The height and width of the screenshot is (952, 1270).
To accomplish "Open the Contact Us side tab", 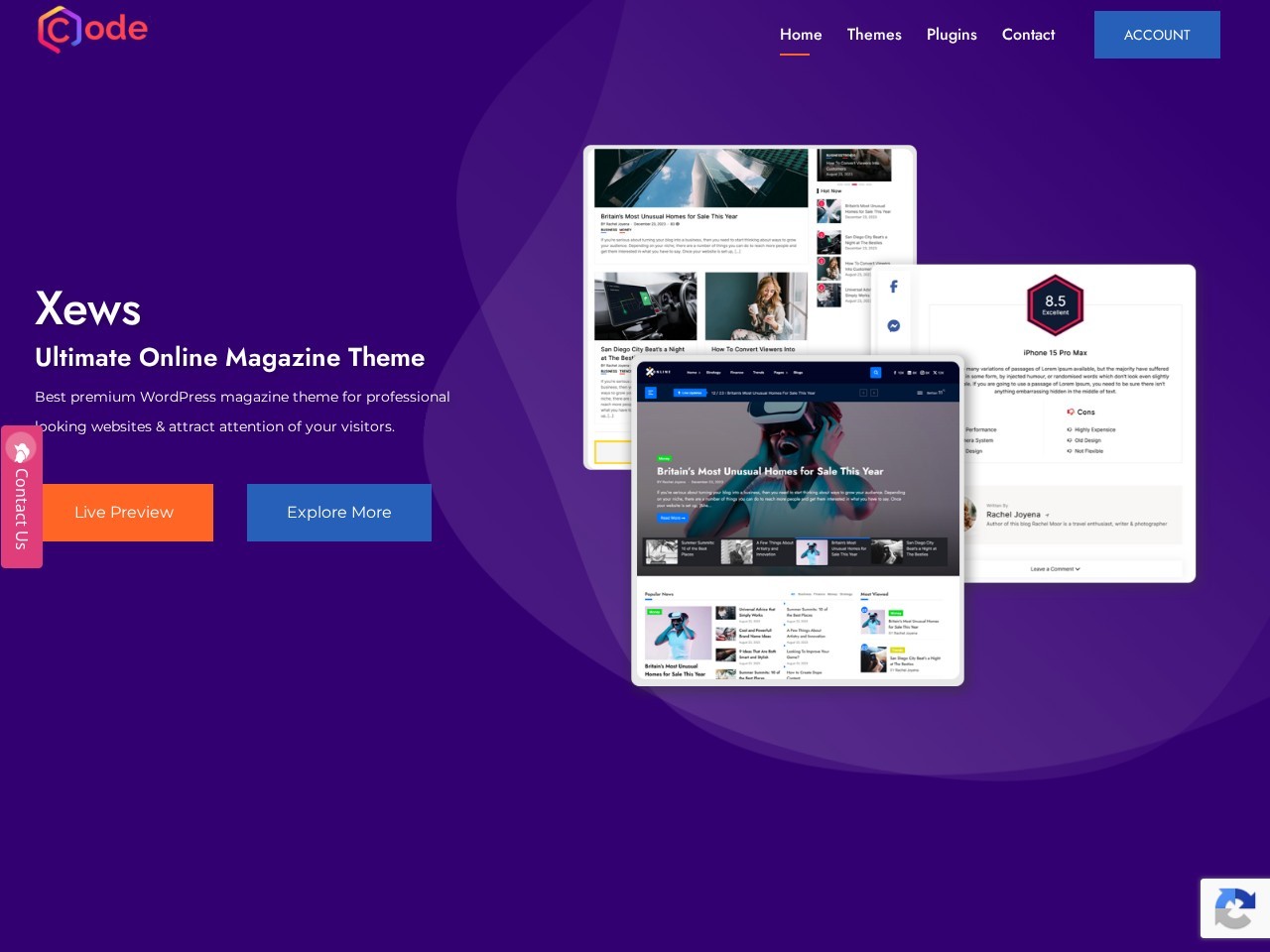I will 21,497.
